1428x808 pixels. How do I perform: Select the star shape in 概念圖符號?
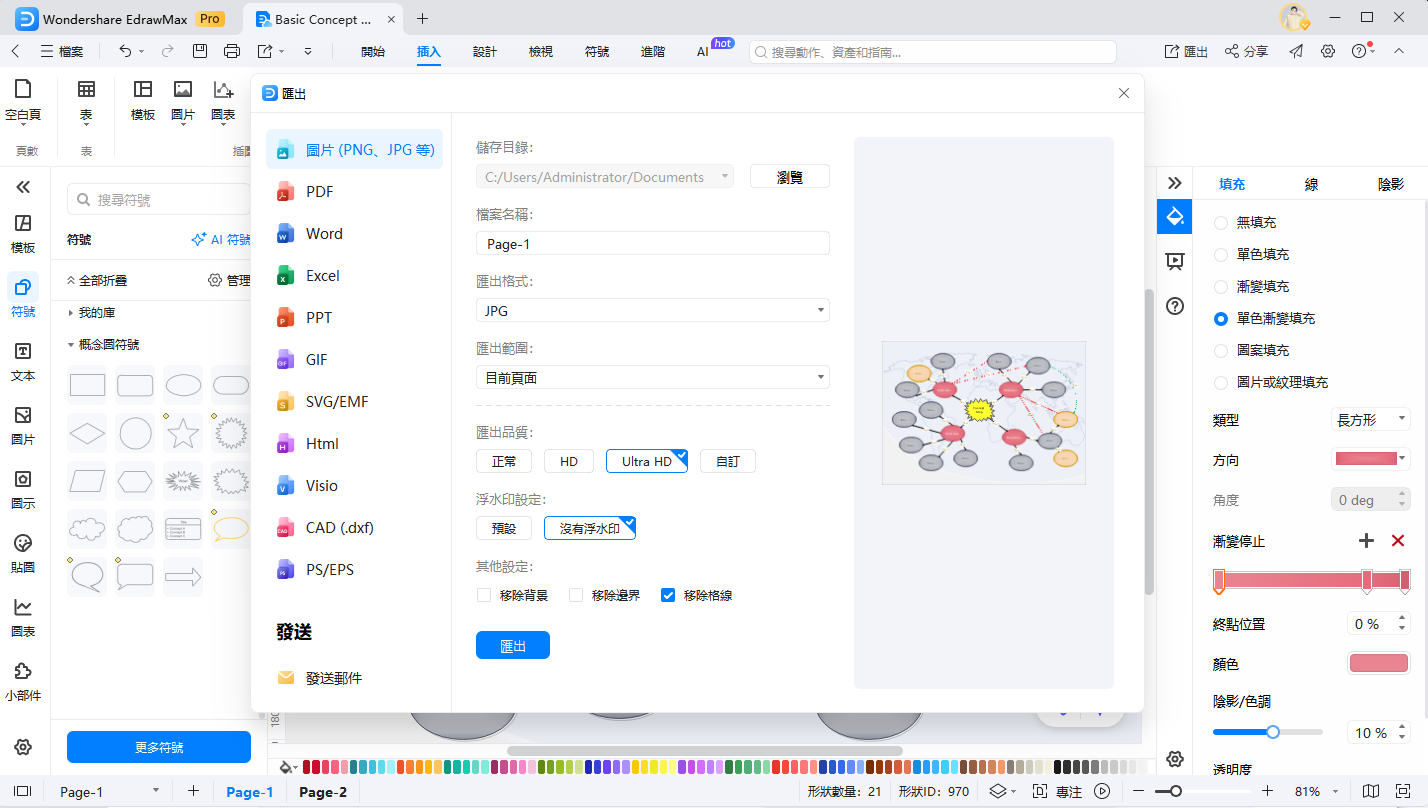pyautogui.click(x=183, y=432)
